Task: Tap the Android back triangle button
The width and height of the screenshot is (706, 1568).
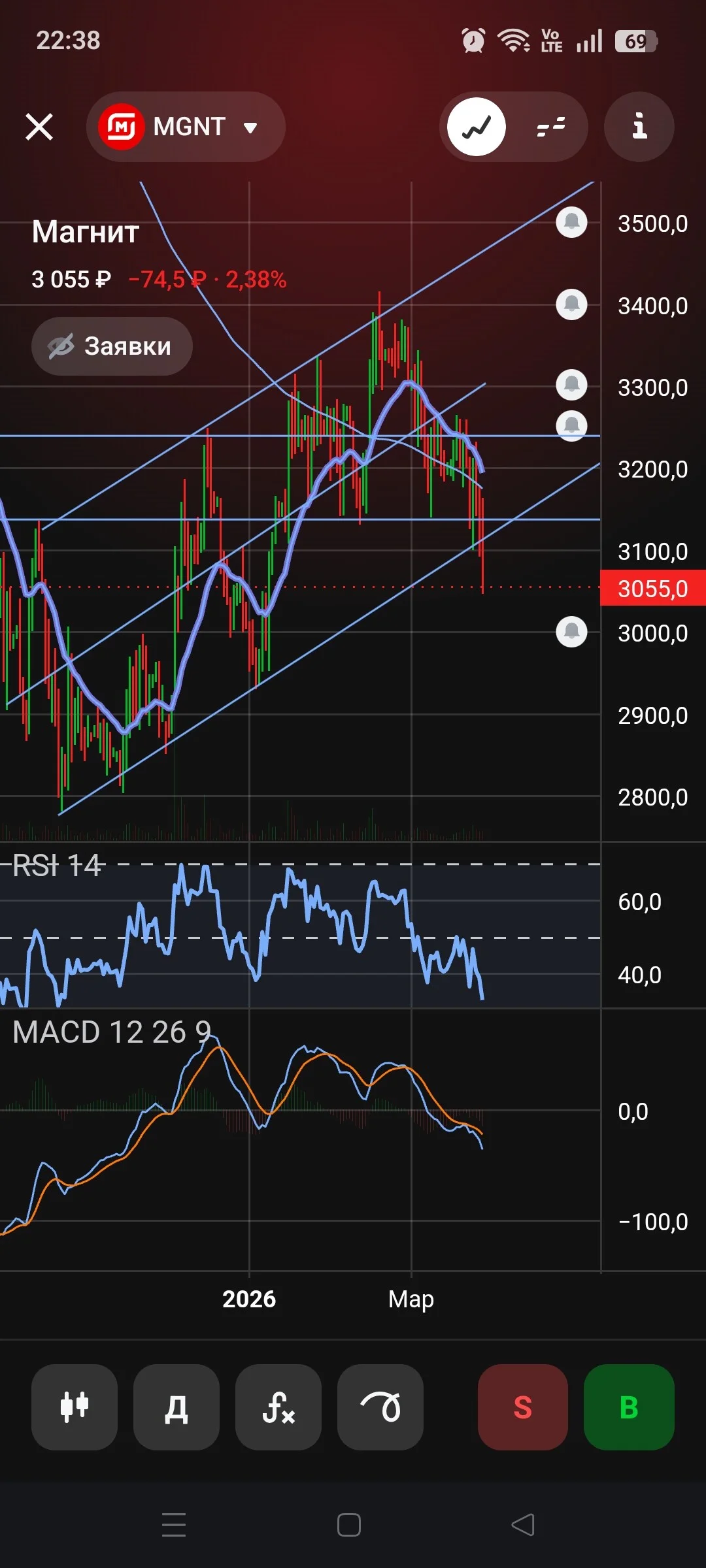Action: tap(523, 1525)
